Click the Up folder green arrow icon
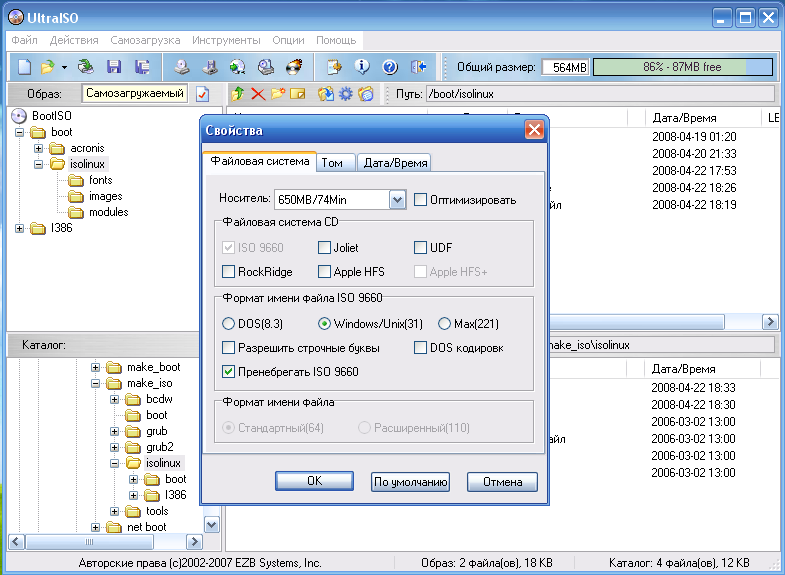The width and height of the screenshot is (785, 575). [238, 94]
